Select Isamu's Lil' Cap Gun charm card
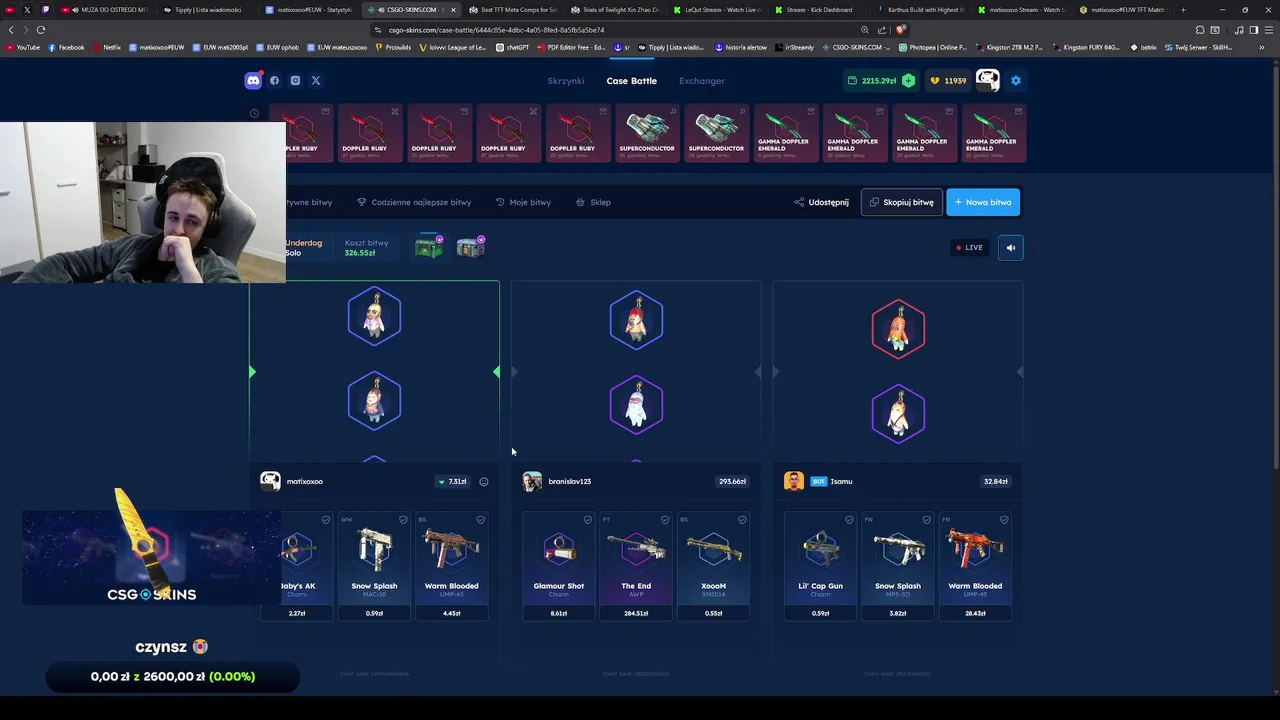 click(820, 566)
